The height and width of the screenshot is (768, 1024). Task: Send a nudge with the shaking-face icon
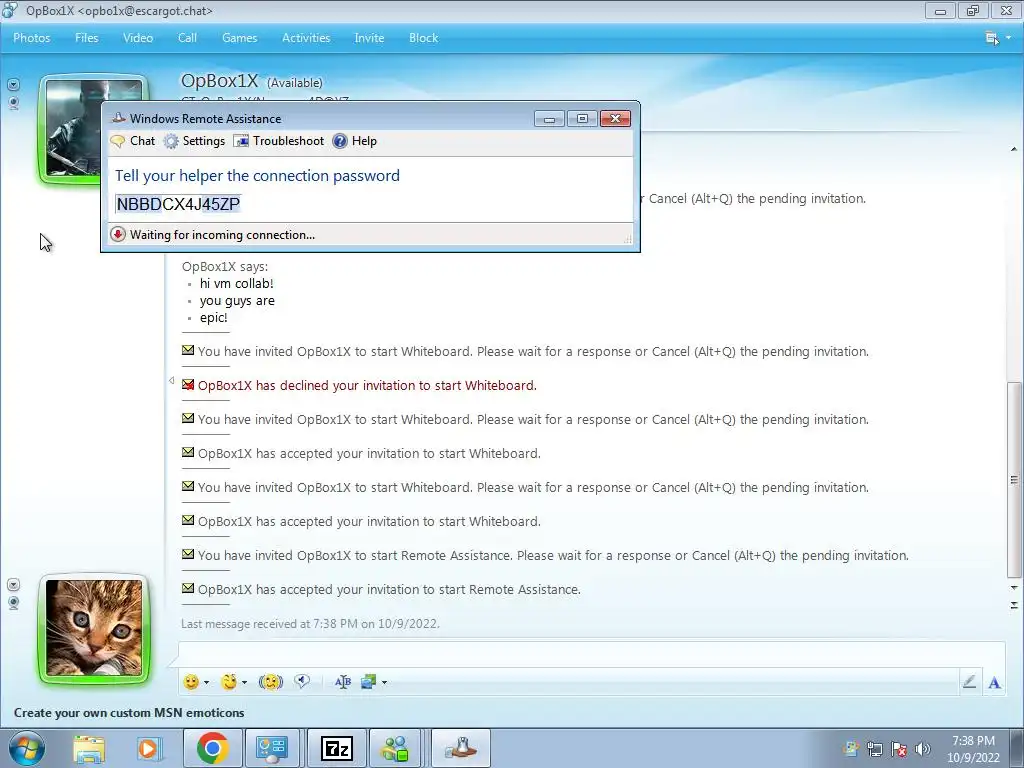pyautogui.click(x=270, y=682)
